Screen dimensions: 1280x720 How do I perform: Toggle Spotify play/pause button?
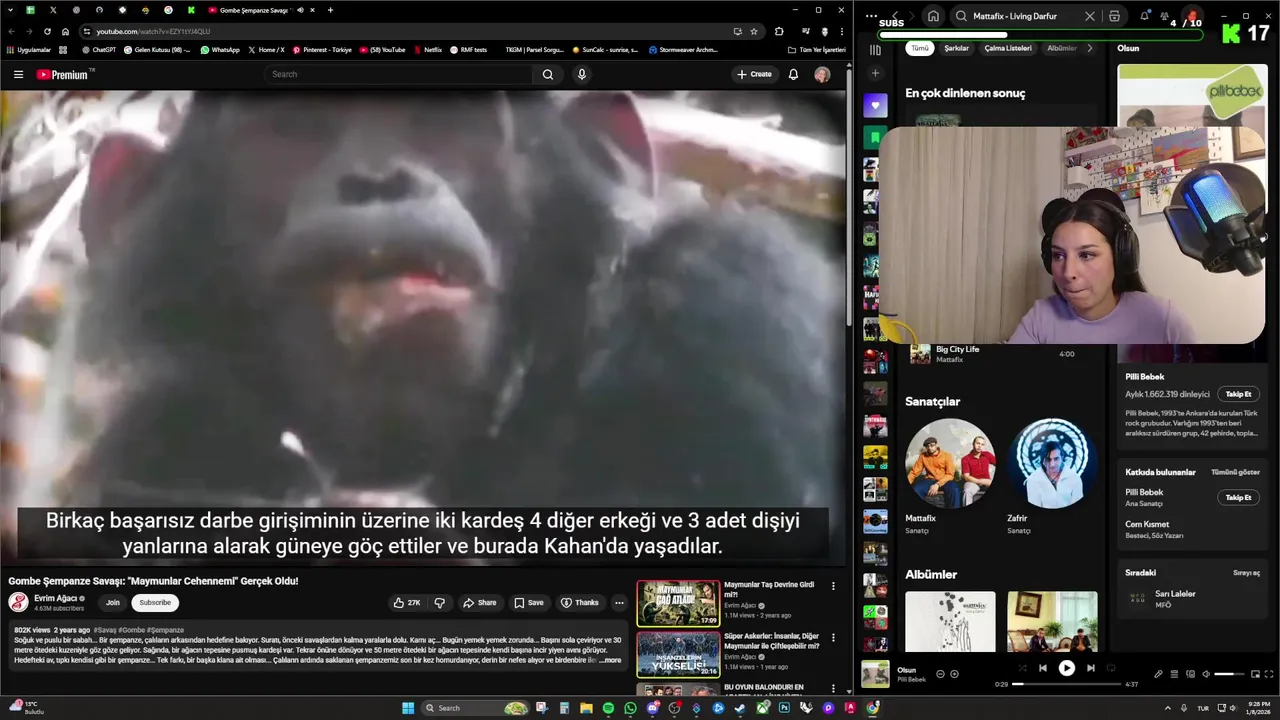tap(1066, 668)
